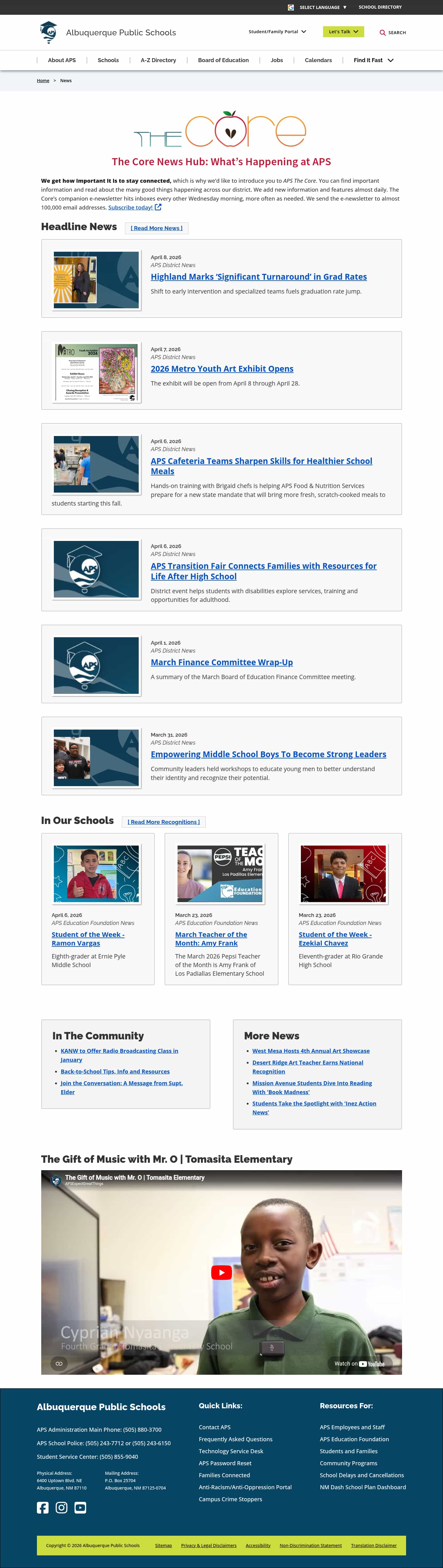Click Campus Crime Stoppers link
Image resolution: width=443 pixels, height=1568 pixels.
pyautogui.click(x=231, y=1498)
